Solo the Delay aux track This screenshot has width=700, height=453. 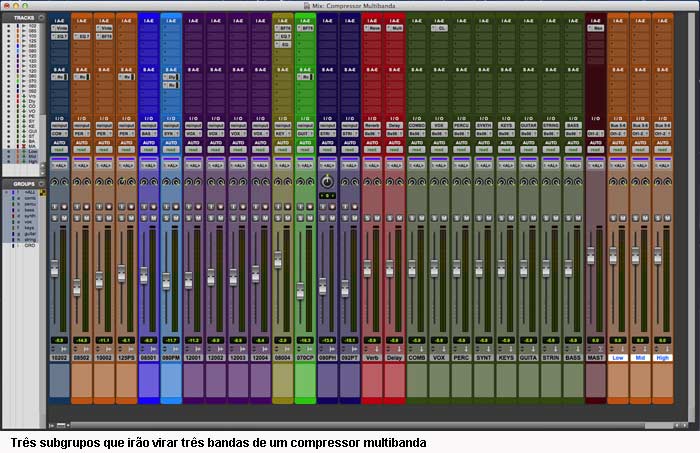pos(390,218)
